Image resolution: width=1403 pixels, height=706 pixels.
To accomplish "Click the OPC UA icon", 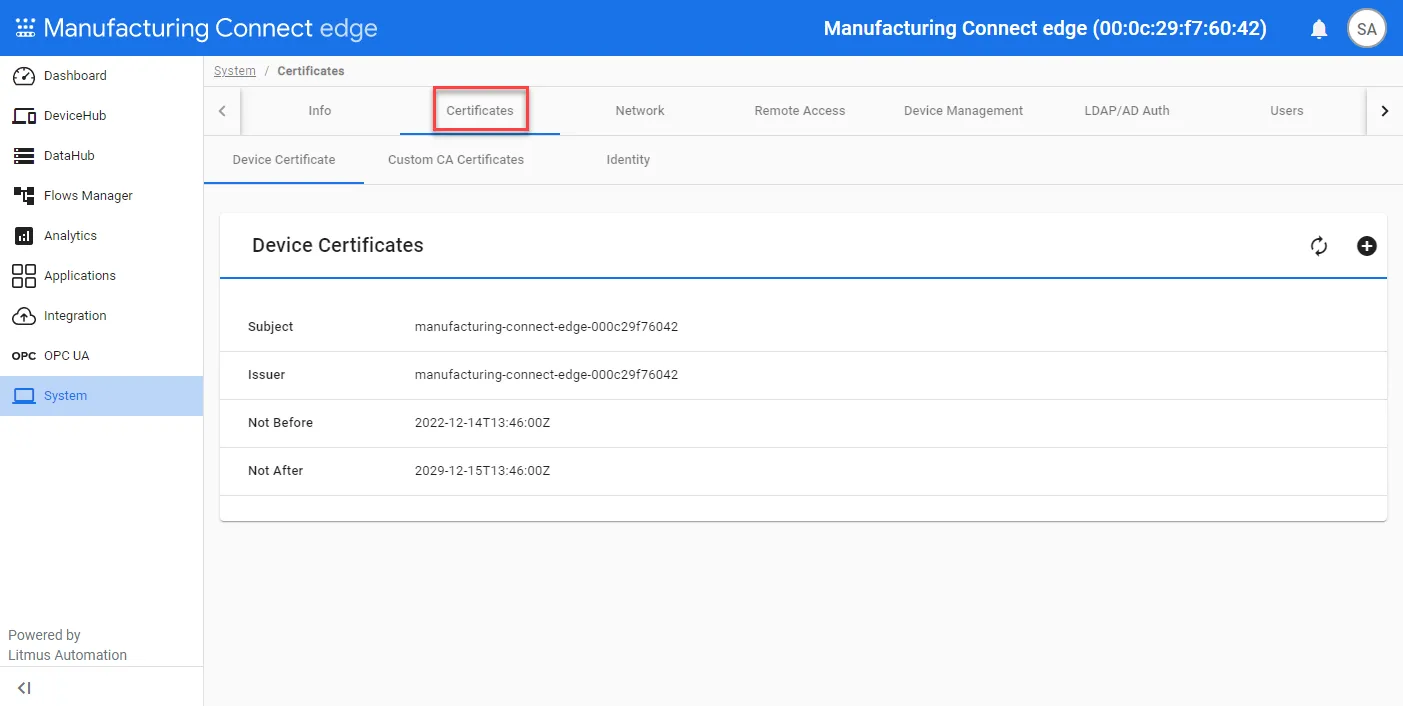I will coord(24,356).
